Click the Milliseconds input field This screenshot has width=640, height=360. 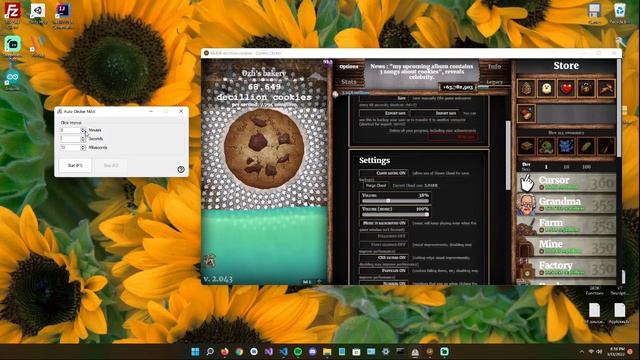coord(70,147)
